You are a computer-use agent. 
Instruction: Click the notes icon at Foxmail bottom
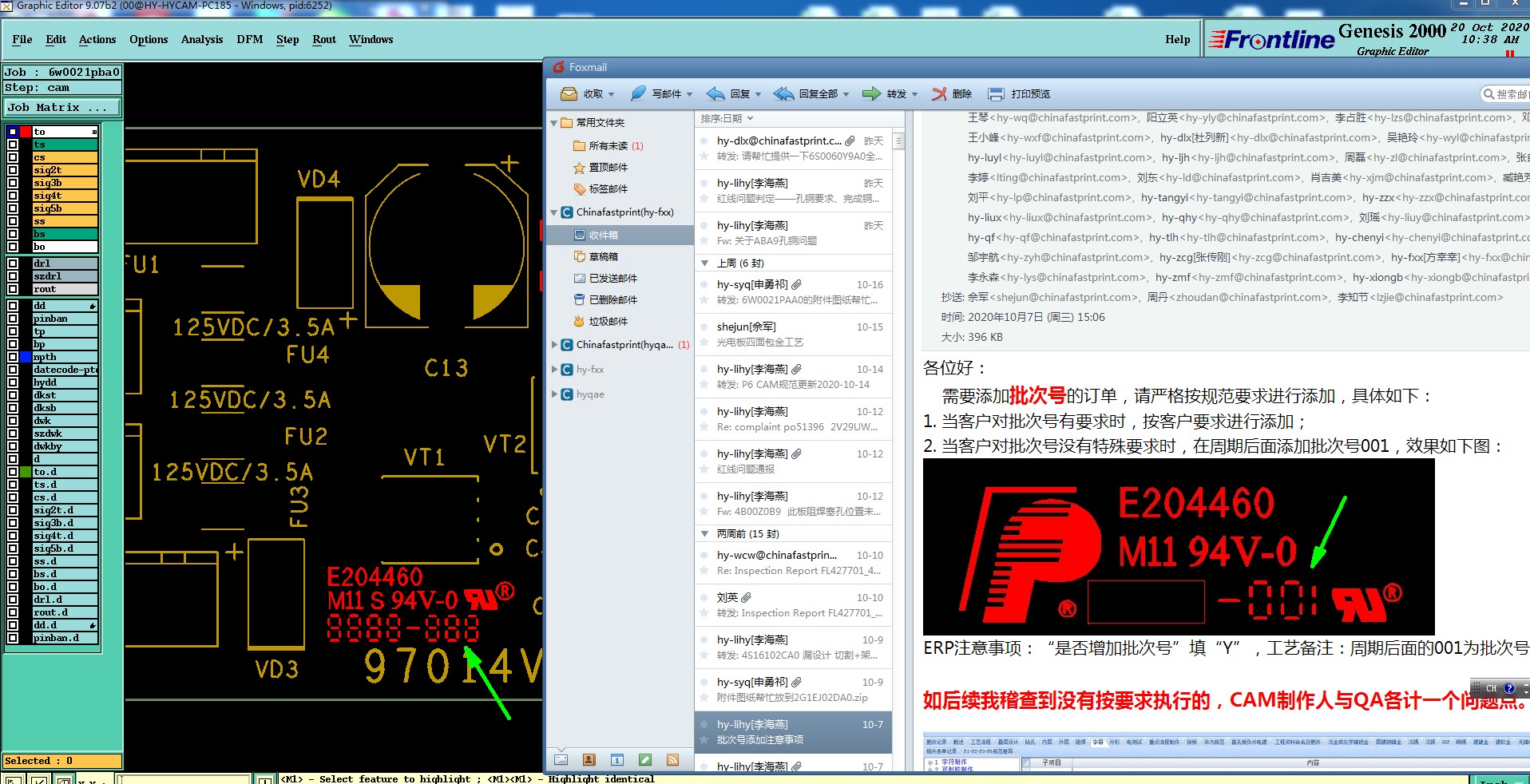(x=645, y=760)
